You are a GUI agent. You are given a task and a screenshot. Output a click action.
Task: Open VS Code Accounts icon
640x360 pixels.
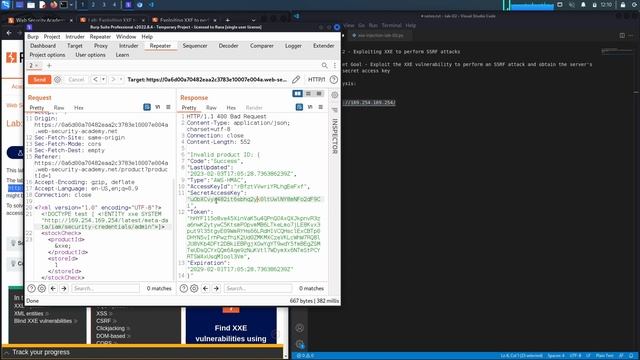pyautogui.click(x=300, y=328)
